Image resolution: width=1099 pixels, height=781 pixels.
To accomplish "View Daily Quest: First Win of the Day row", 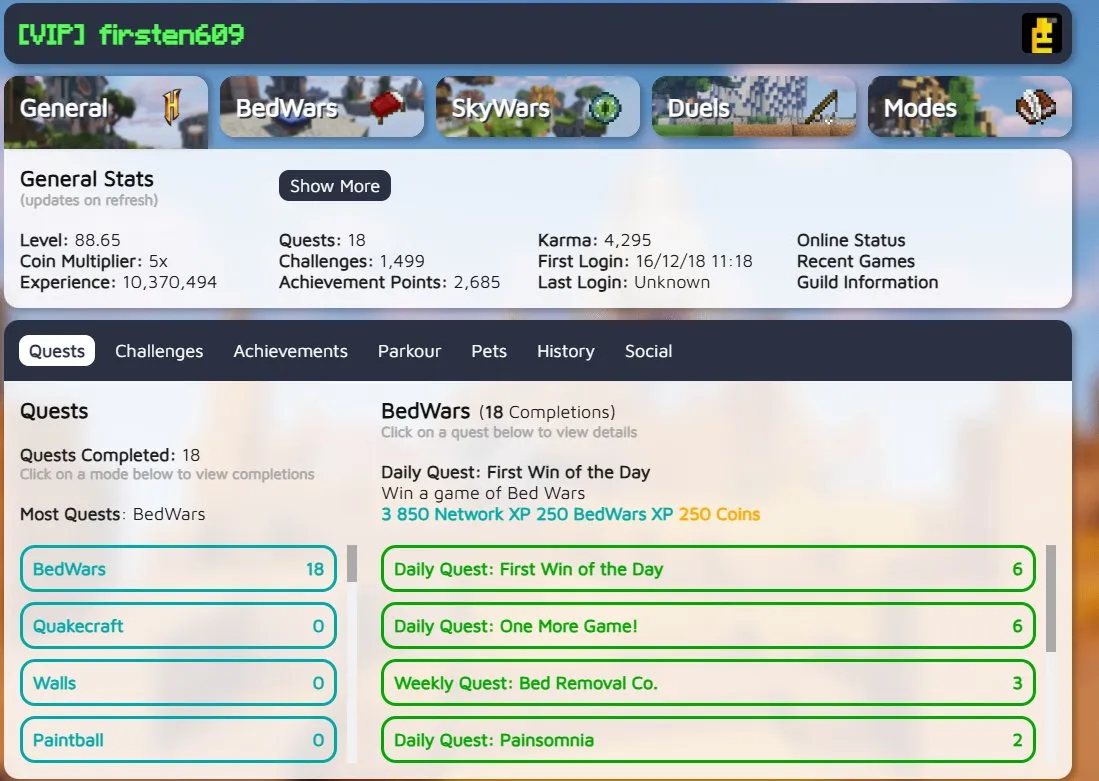I will [708, 569].
